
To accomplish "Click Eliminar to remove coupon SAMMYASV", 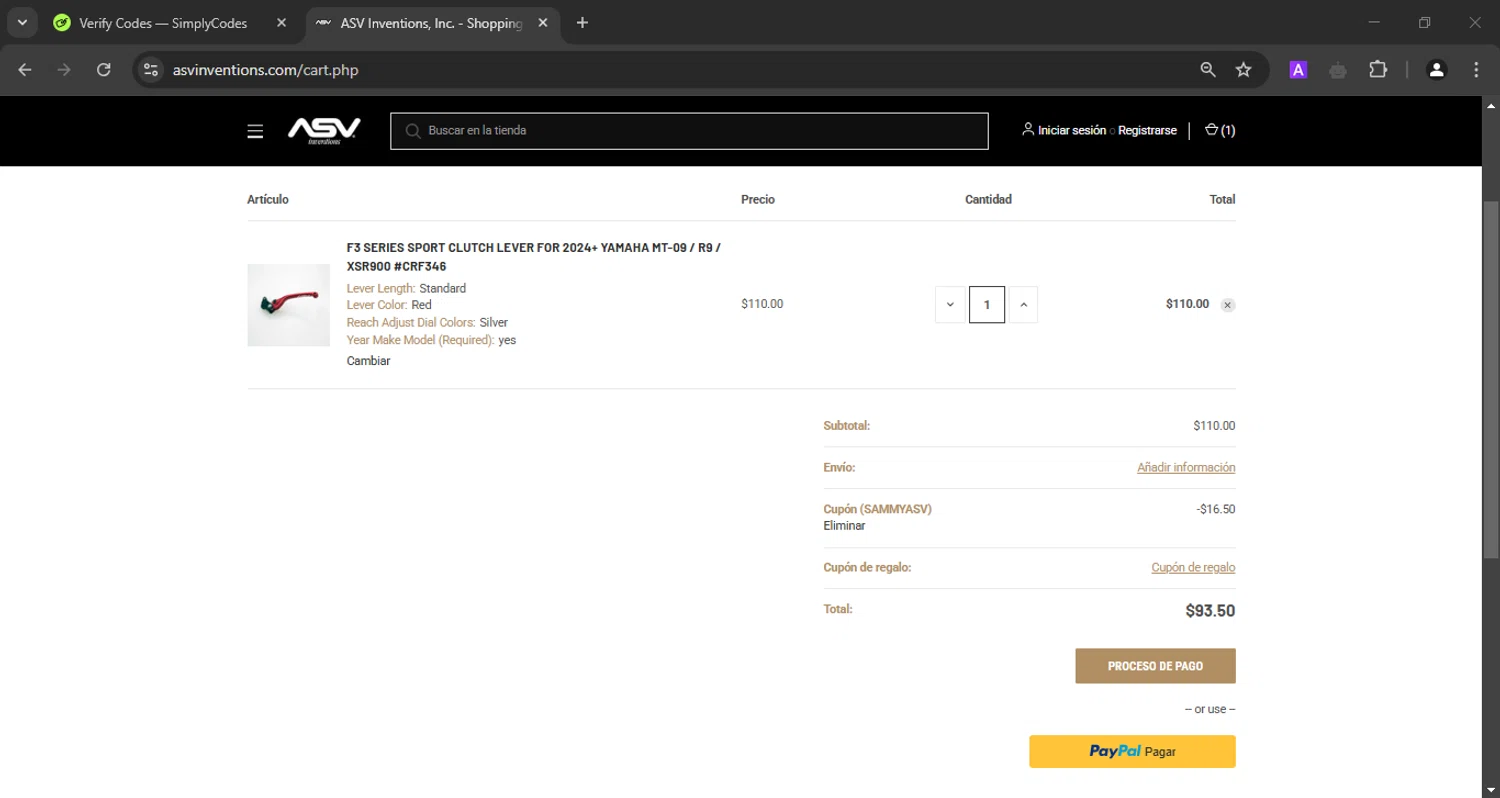I will tap(844, 525).
